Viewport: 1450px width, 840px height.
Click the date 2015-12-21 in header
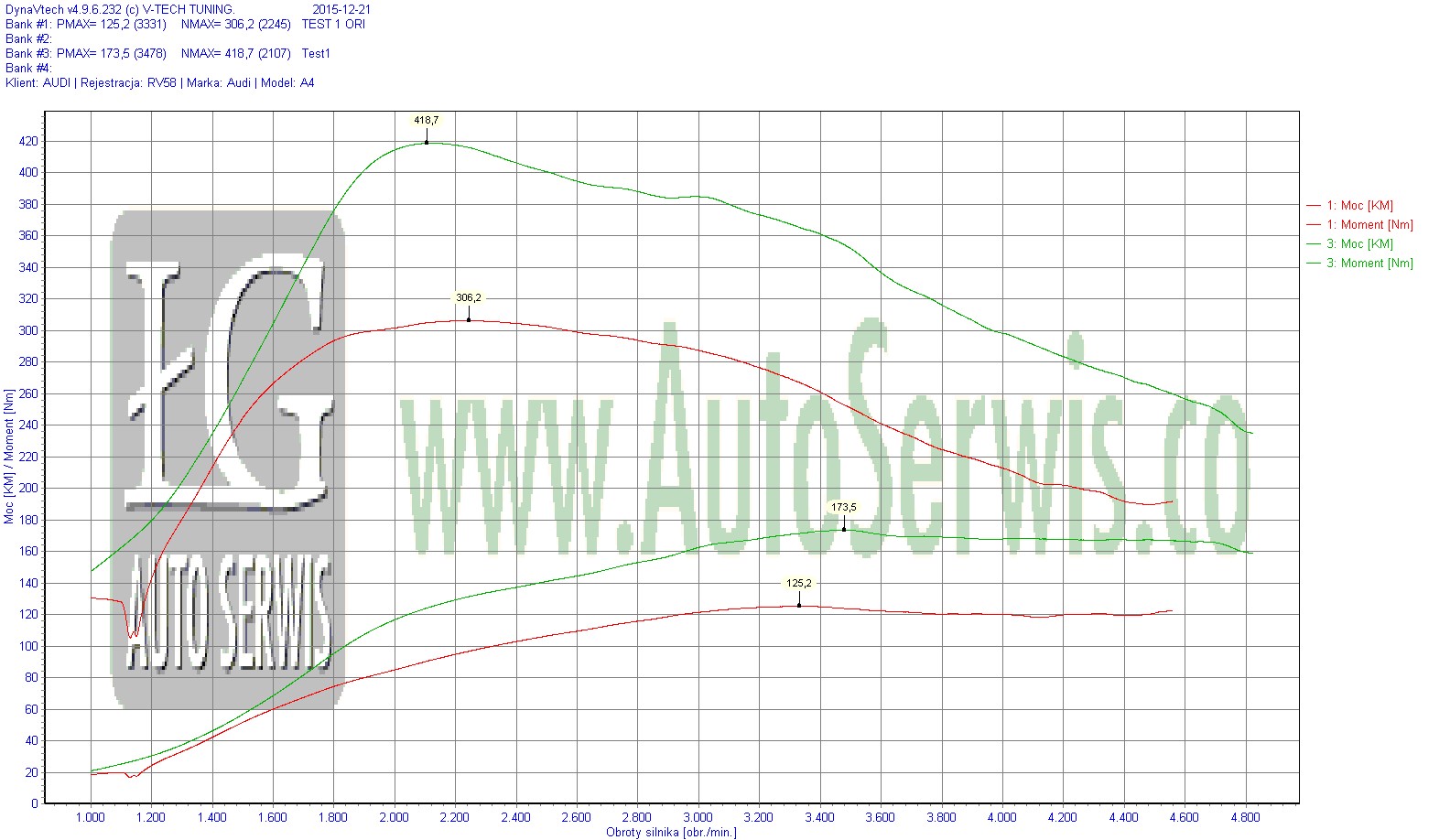(x=341, y=10)
